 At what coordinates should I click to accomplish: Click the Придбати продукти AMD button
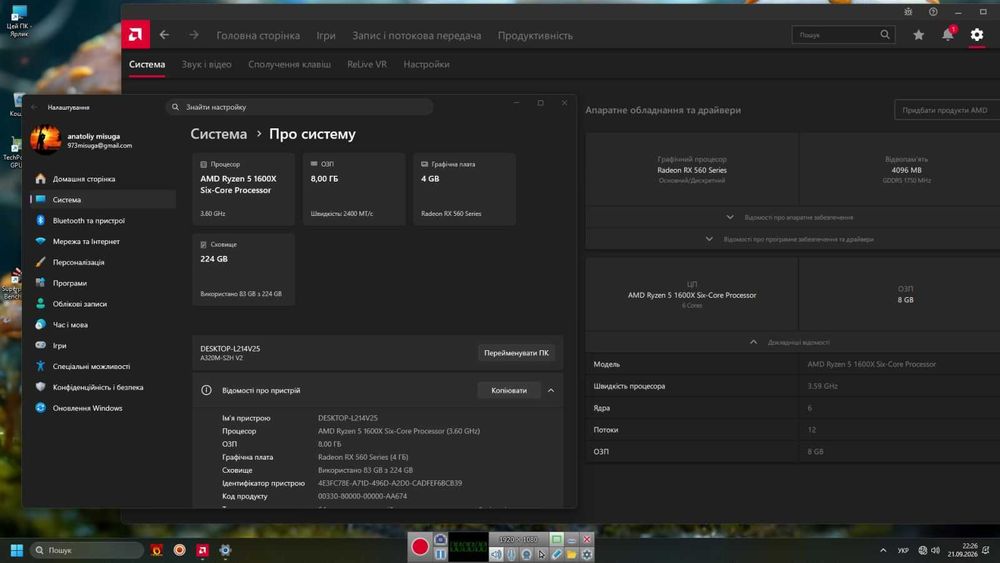[x=946, y=110]
